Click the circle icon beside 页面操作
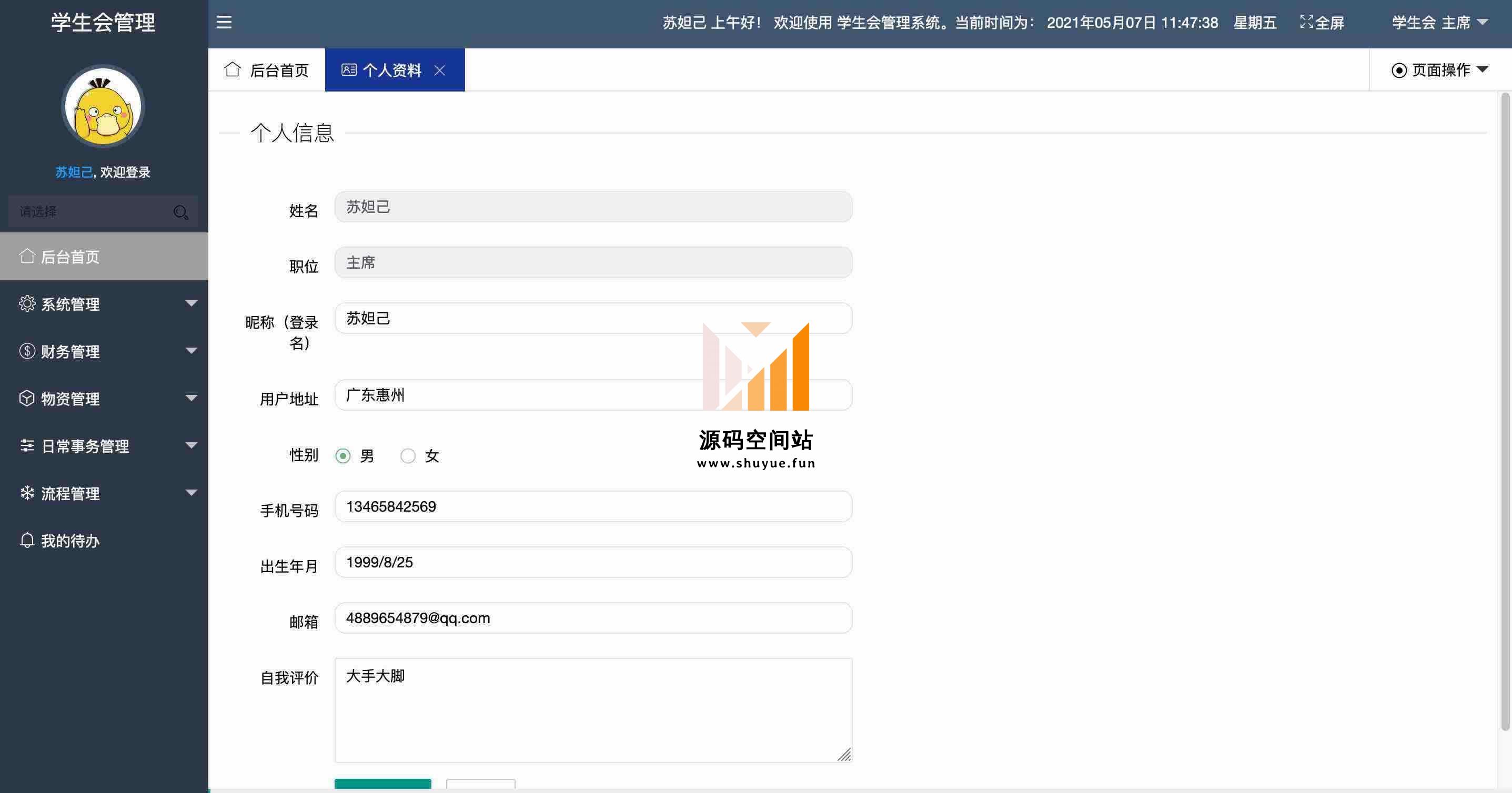This screenshot has height=793, width=1512. [1399, 70]
